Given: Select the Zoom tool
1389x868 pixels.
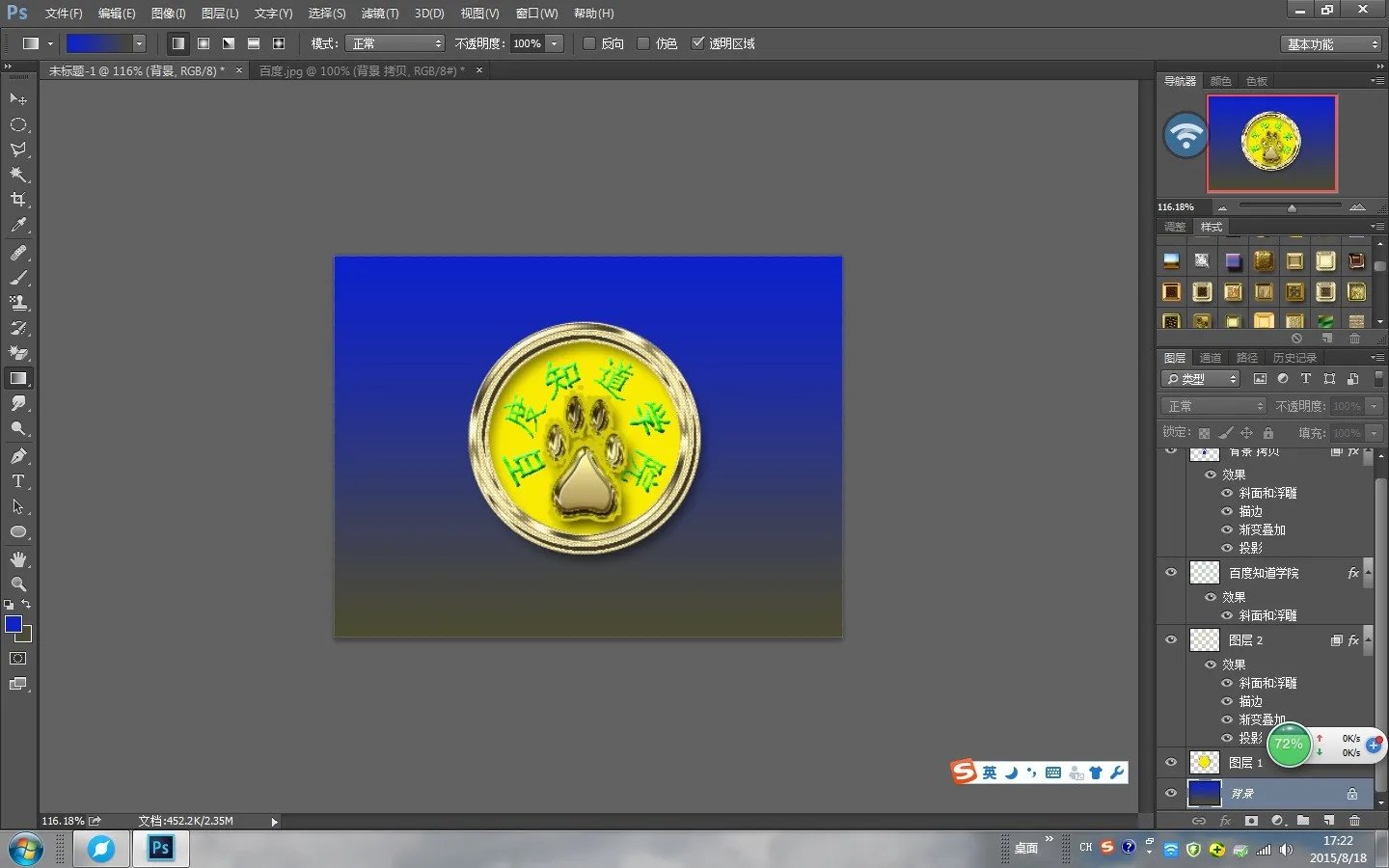Looking at the screenshot, I should point(17,584).
